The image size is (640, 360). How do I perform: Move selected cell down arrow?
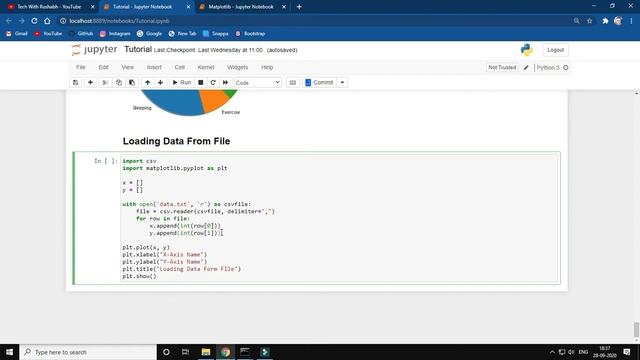coord(160,82)
